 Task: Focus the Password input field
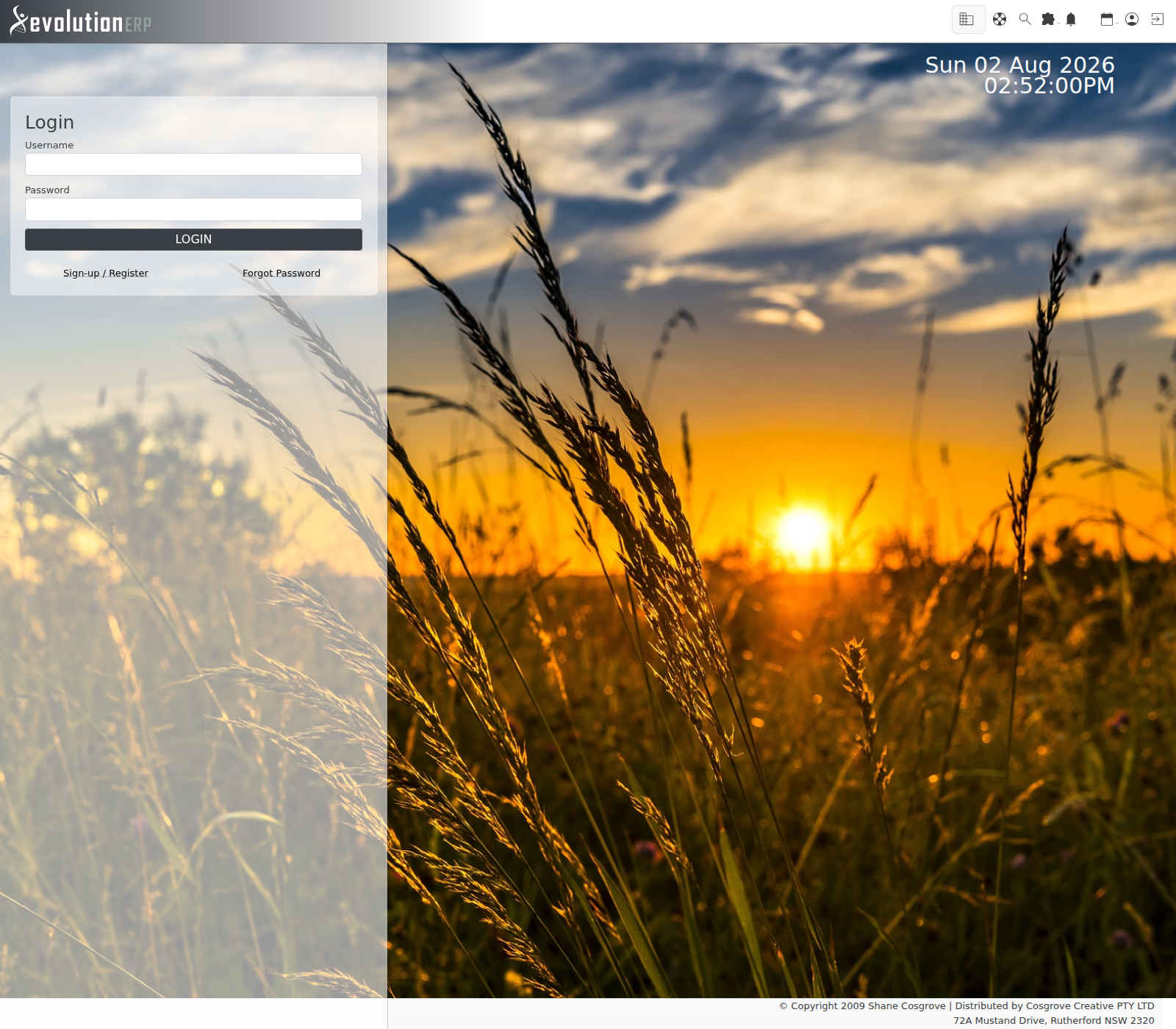193,209
